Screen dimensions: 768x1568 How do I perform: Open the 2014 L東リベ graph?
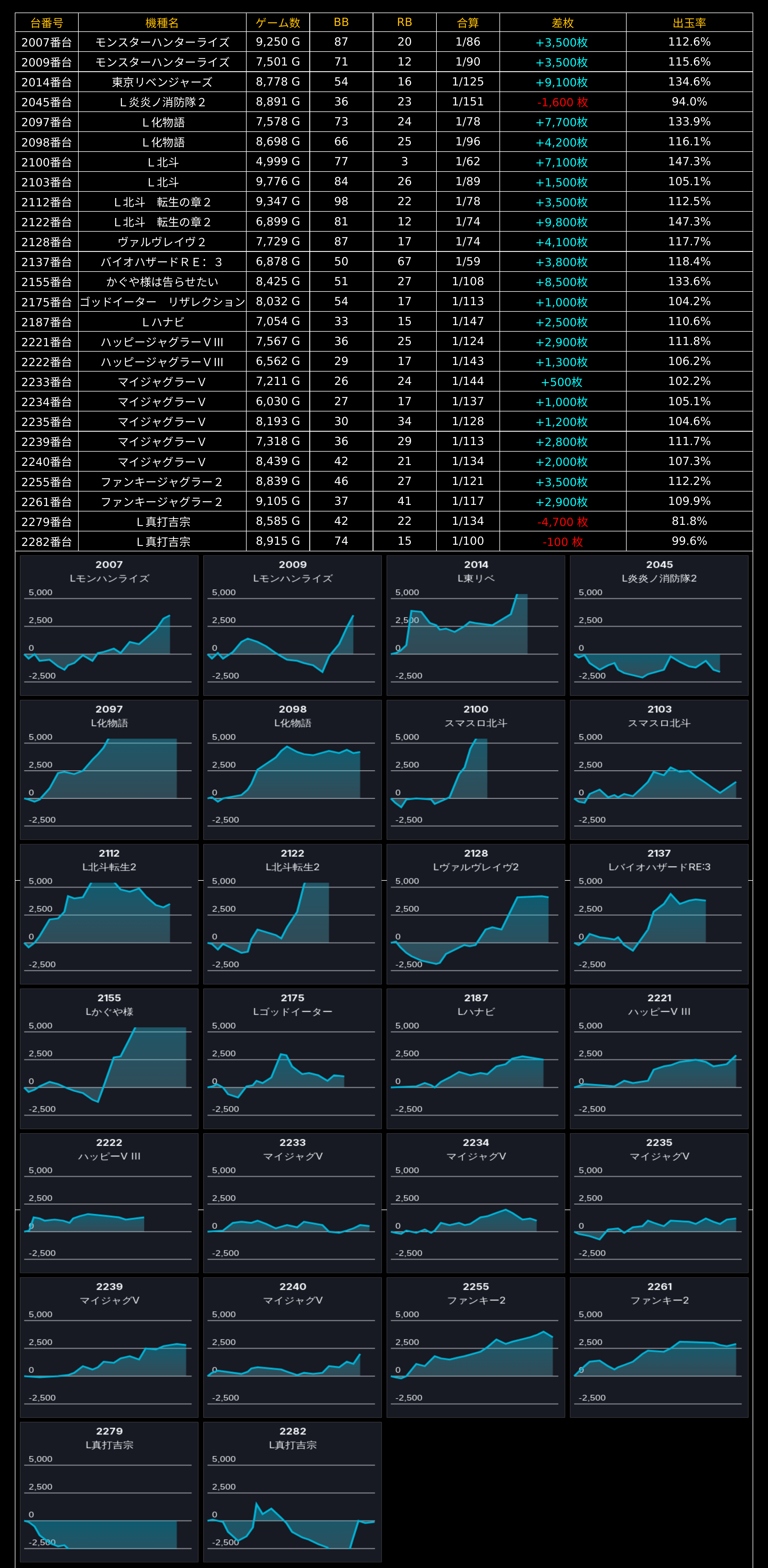[476, 625]
